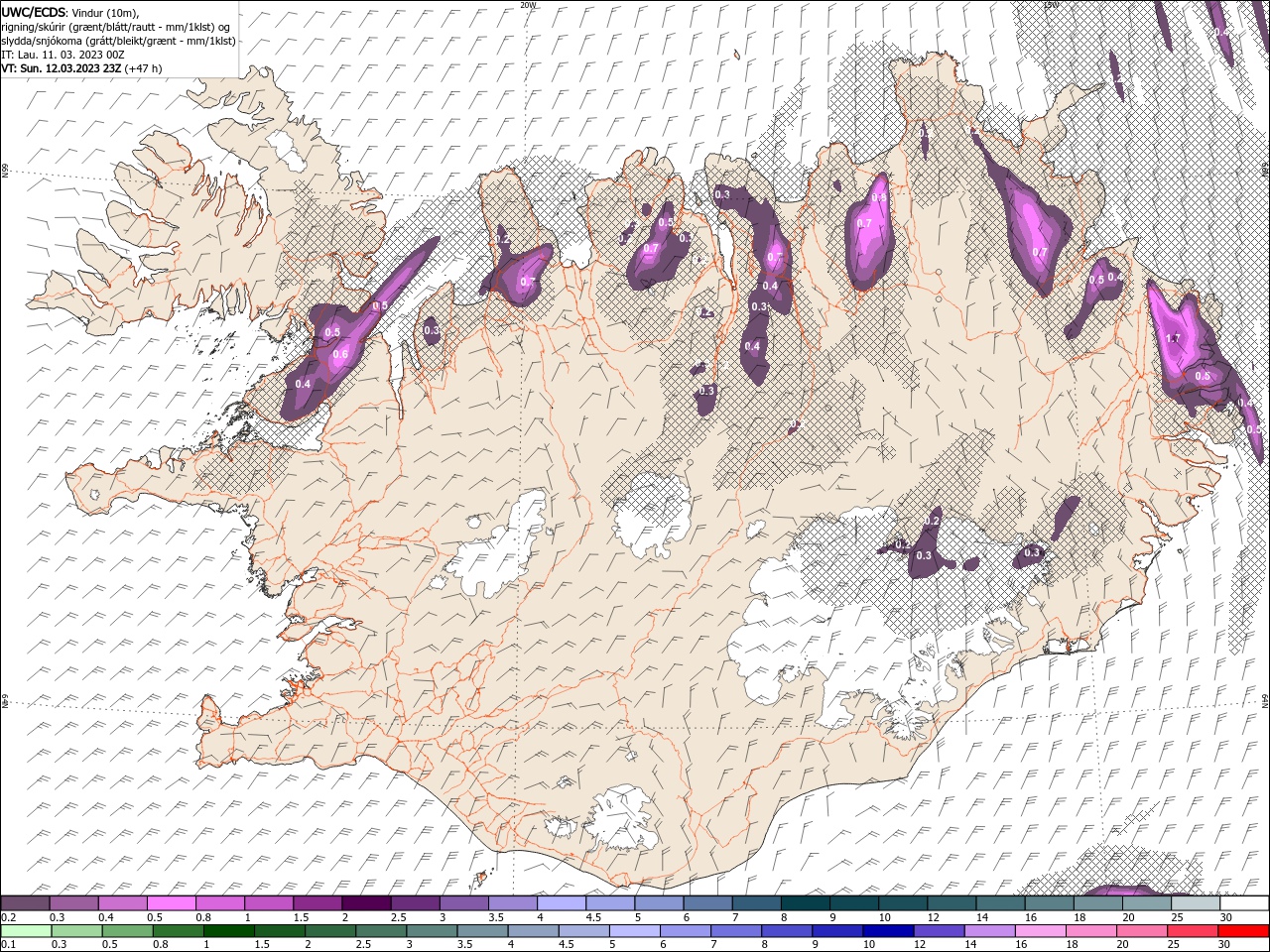Click the light pink 16 swatch in rain legend

(x=1041, y=931)
